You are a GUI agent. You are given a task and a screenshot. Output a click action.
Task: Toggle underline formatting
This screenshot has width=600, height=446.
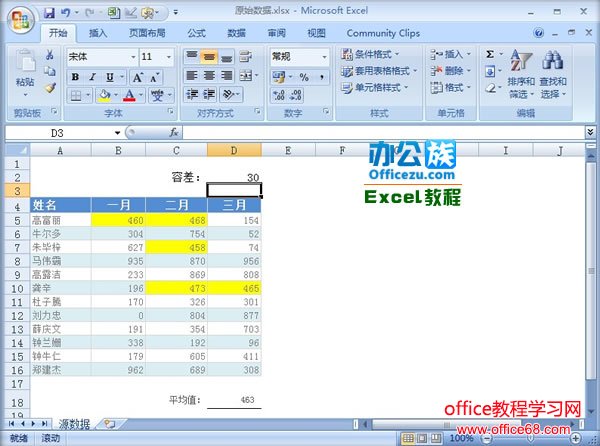pyautogui.click(x=110, y=78)
